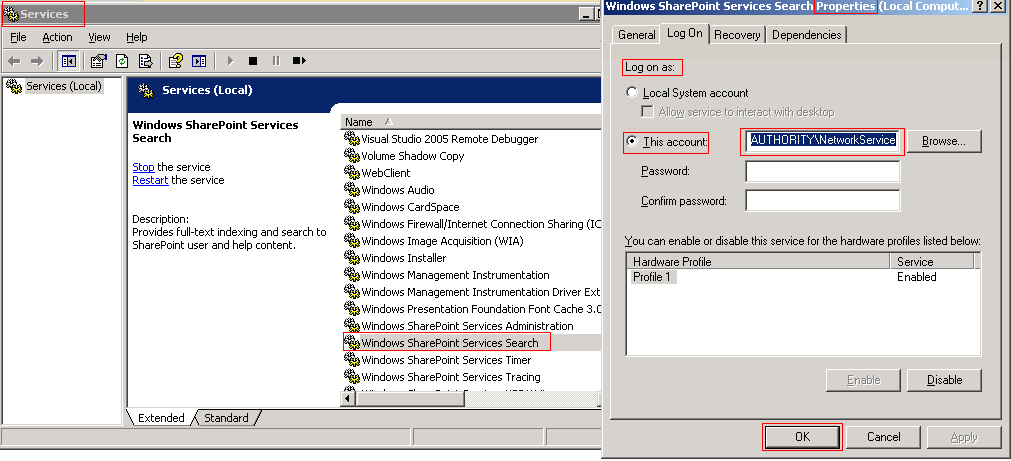Click the Password input field
Image resolution: width=1011 pixels, height=461 pixels.
pyautogui.click(x=822, y=172)
